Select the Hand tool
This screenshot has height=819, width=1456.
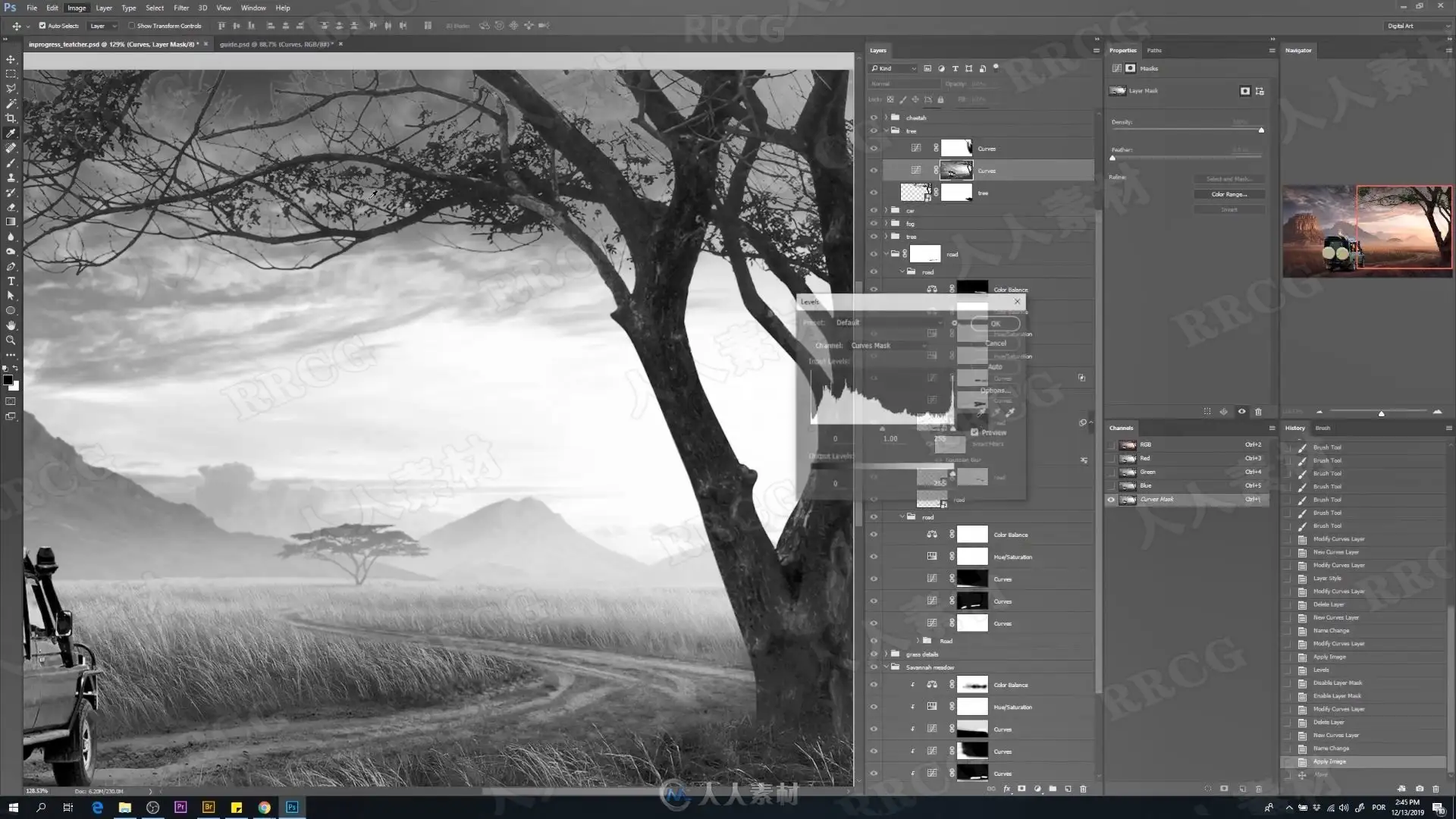11,325
